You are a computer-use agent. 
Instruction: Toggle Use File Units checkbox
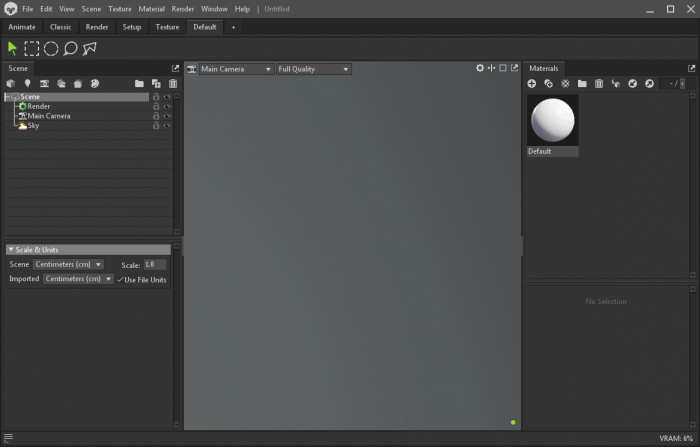(121, 280)
